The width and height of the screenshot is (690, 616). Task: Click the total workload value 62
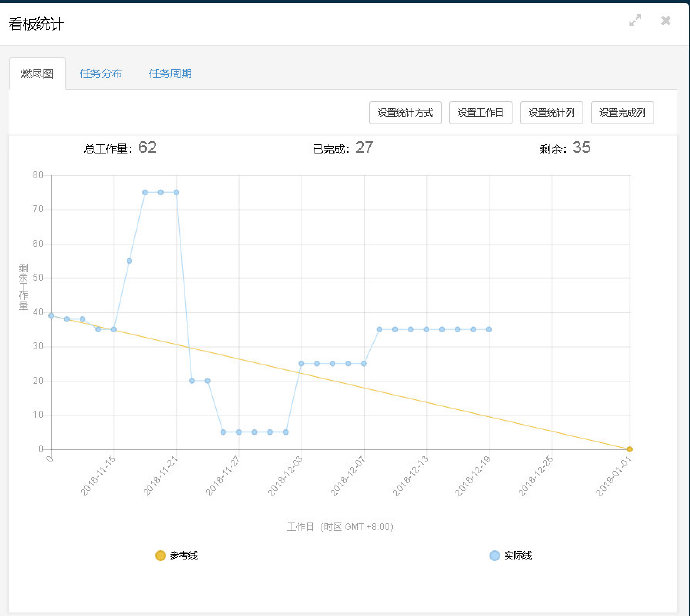click(147, 147)
